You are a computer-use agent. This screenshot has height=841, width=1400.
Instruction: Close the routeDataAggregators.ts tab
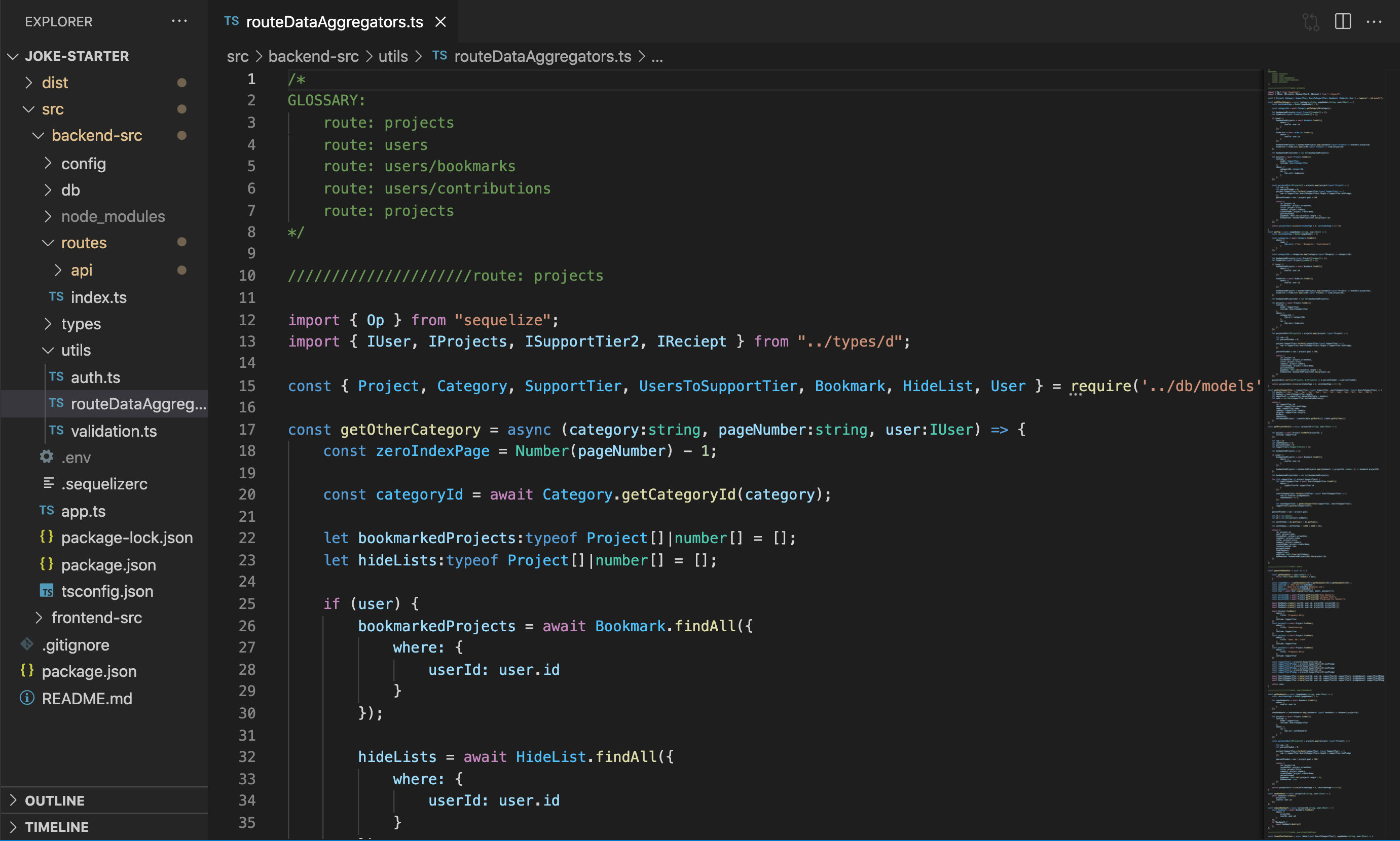pyautogui.click(x=440, y=22)
